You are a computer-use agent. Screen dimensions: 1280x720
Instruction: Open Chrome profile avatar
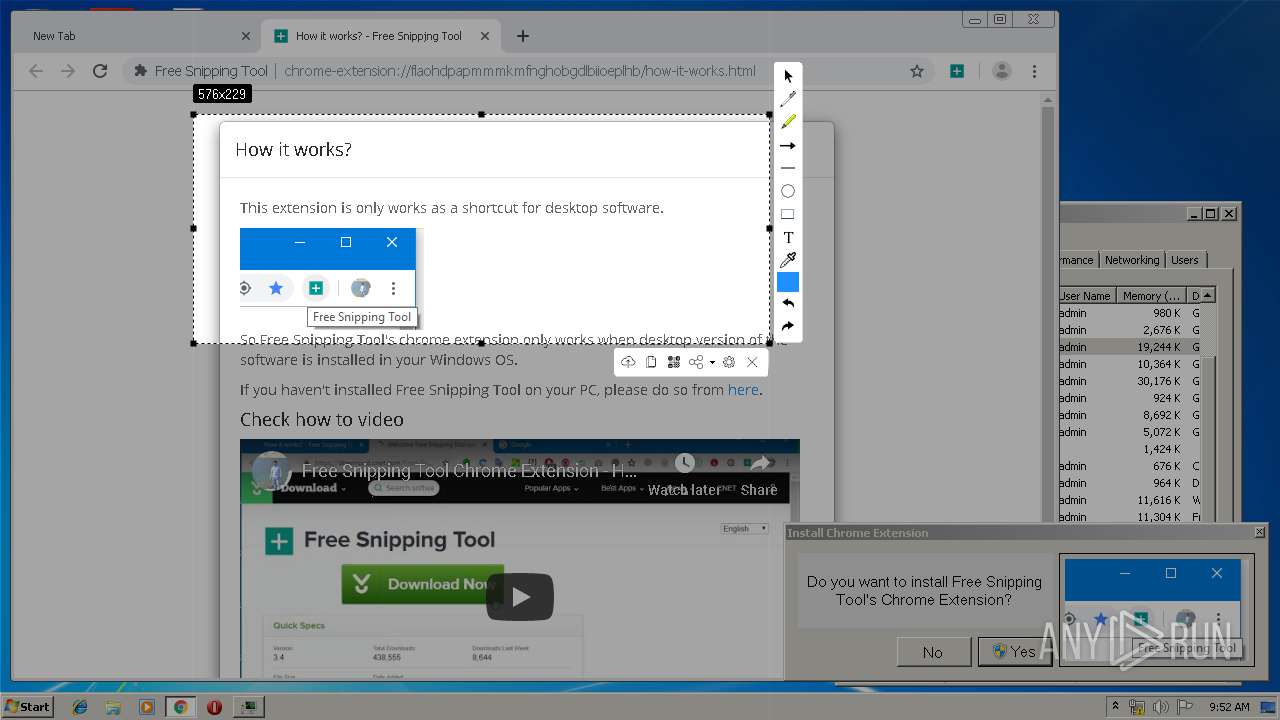1001,71
